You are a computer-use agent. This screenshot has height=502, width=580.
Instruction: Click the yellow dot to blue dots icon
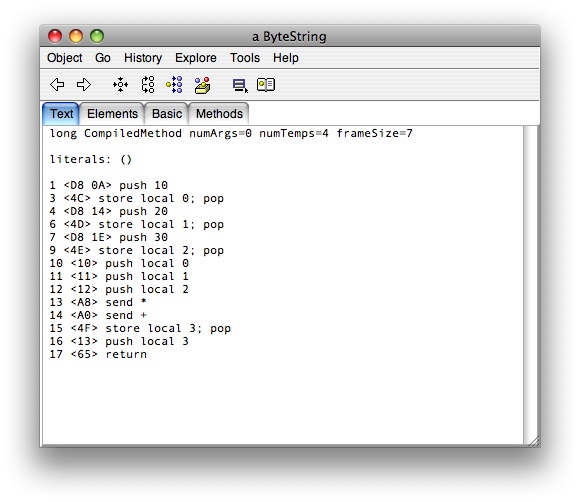[174, 85]
